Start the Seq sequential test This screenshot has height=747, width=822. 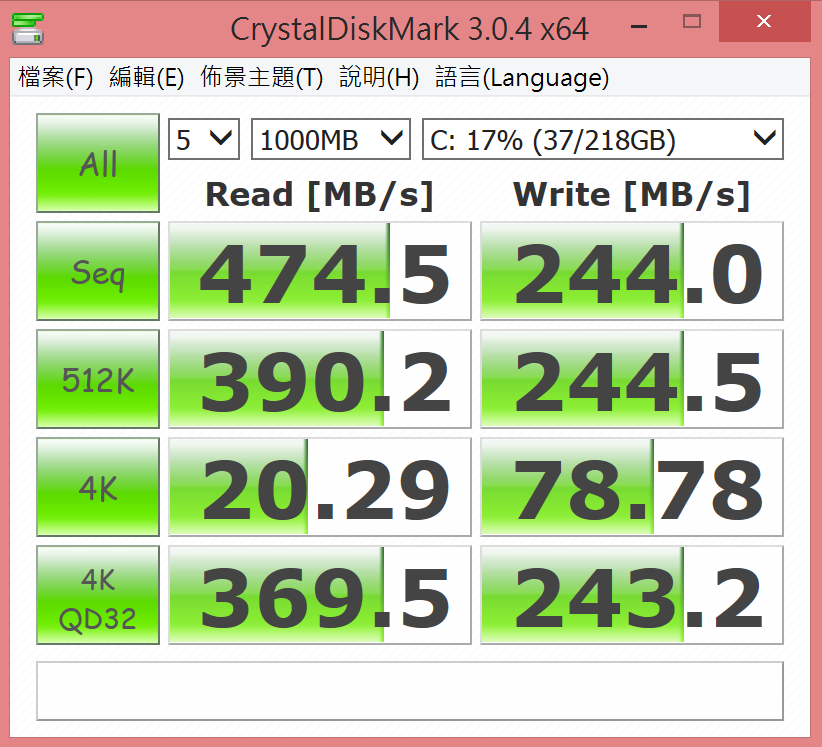pyautogui.click(x=98, y=271)
